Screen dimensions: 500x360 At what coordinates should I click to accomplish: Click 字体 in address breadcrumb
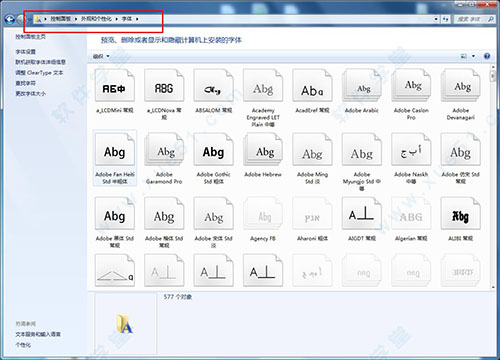pyautogui.click(x=127, y=19)
